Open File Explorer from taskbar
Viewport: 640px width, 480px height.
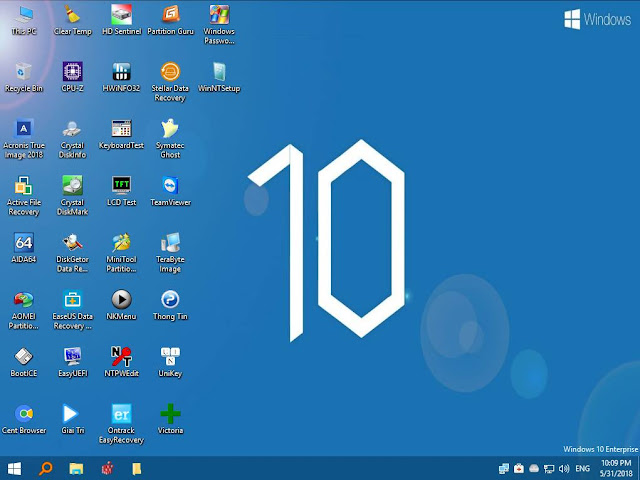tap(76, 469)
